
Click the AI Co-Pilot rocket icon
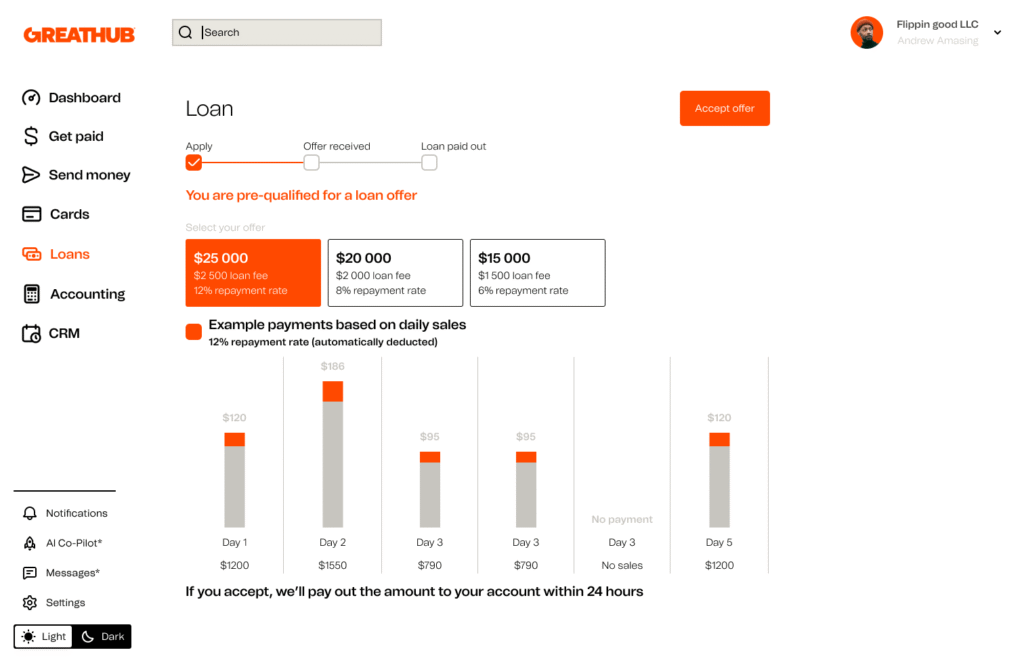coord(29,543)
